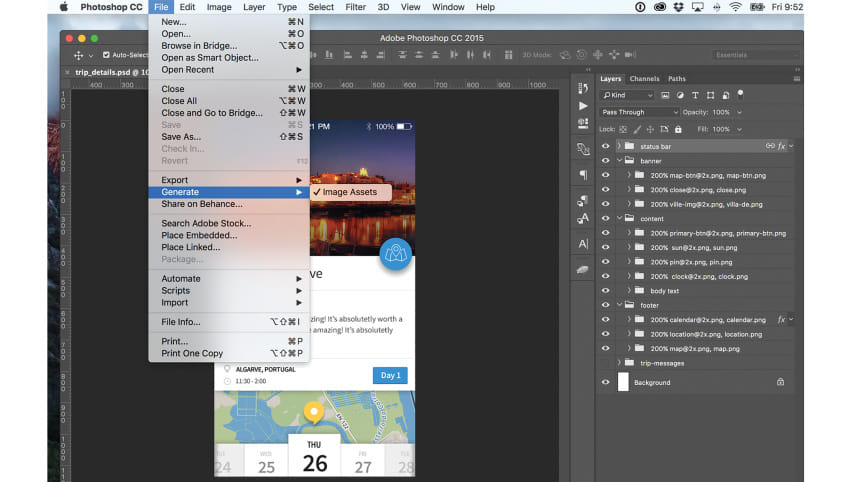The width and height of the screenshot is (857, 482).
Task: Hide the Background layer
Action: click(605, 382)
